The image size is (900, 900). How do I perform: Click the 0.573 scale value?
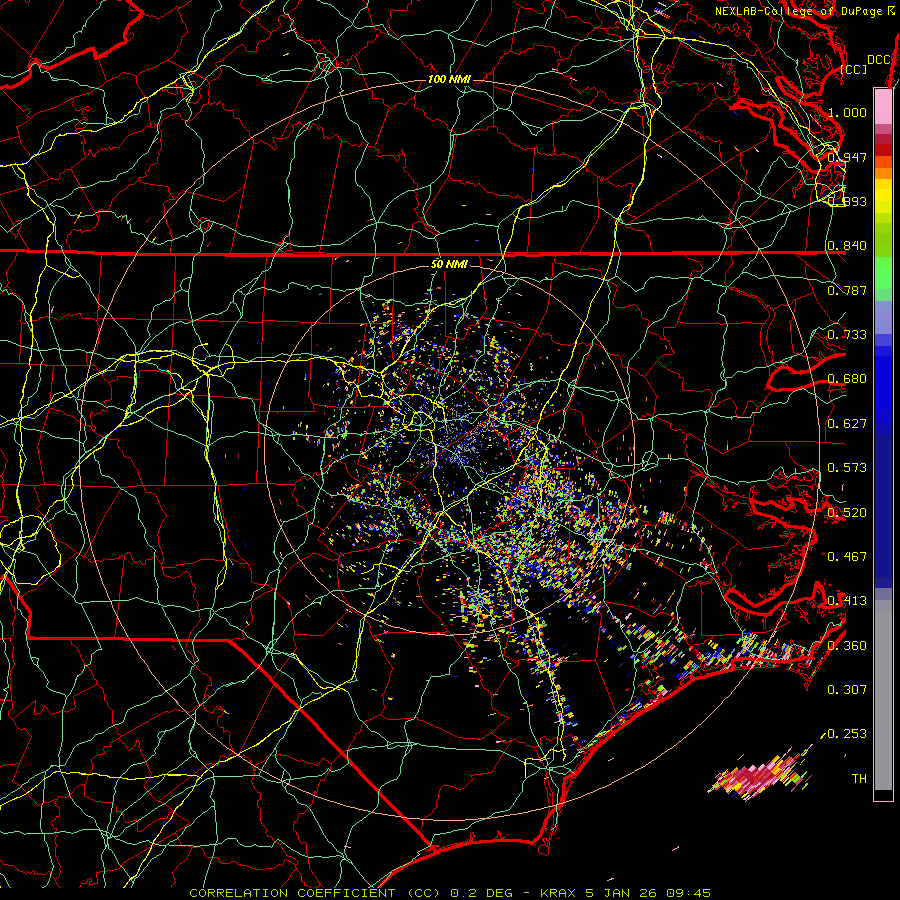click(x=847, y=468)
